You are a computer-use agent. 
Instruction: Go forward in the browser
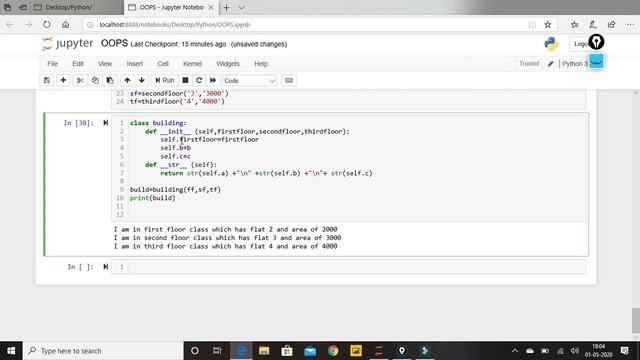click(x=28, y=24)
